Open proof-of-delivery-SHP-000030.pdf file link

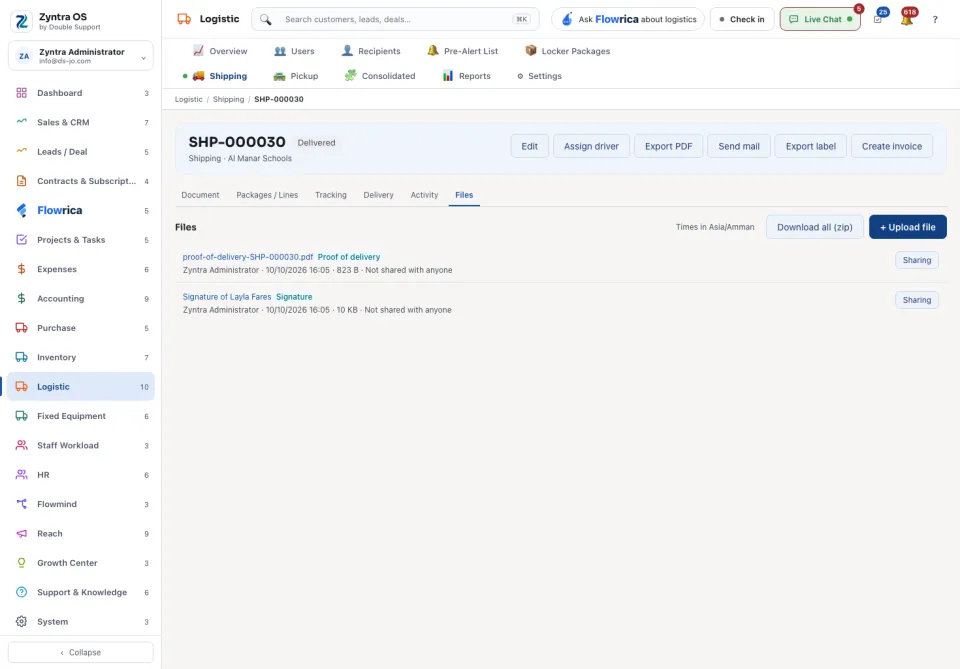pyautogui.click(x=247, y=257)
